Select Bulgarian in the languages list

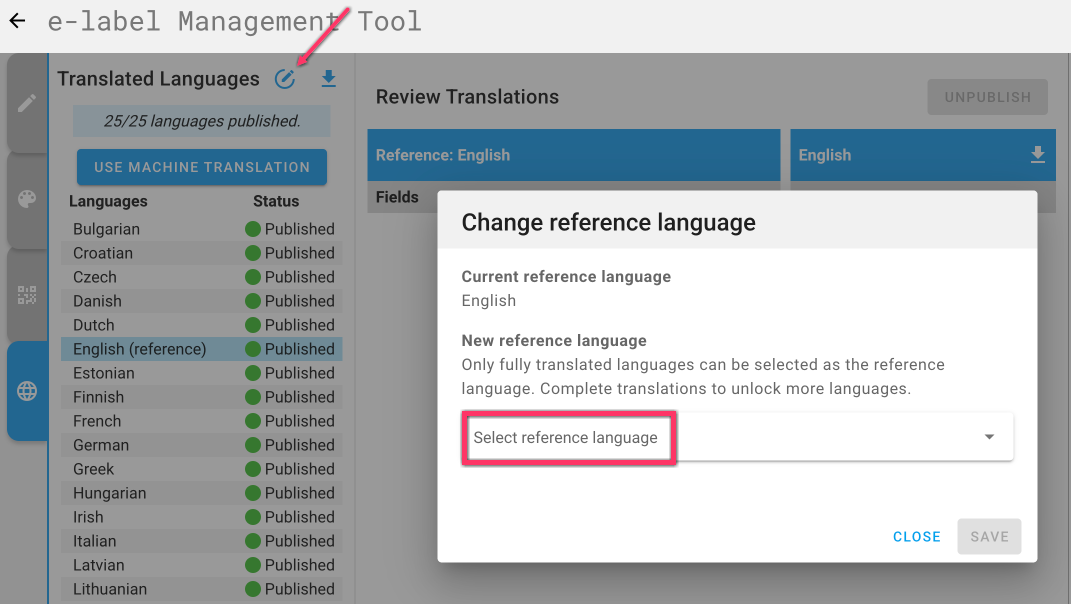(x=106, y=229)
